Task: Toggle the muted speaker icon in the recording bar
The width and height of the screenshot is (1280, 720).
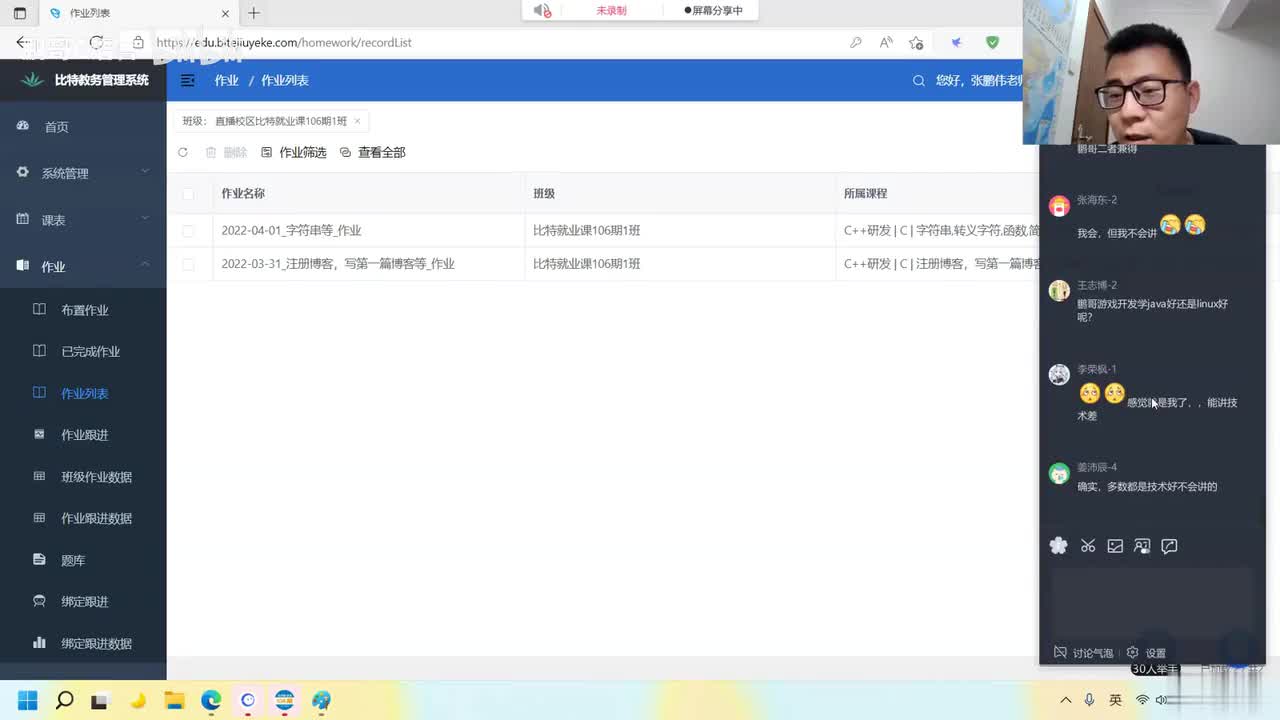Action: click(542, 10)
